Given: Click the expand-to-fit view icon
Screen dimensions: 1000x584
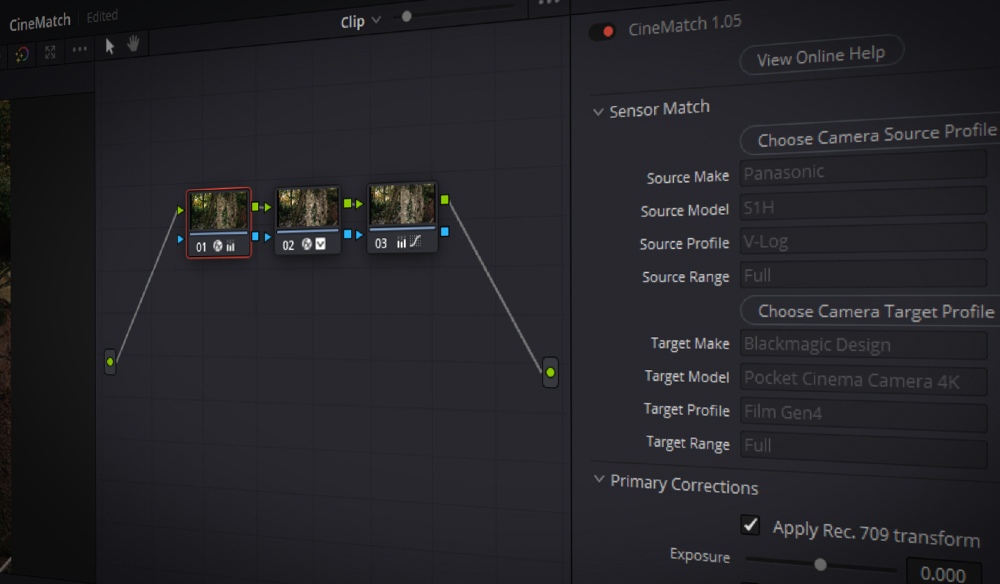Looking at the screenshot, I should (51, 51).
